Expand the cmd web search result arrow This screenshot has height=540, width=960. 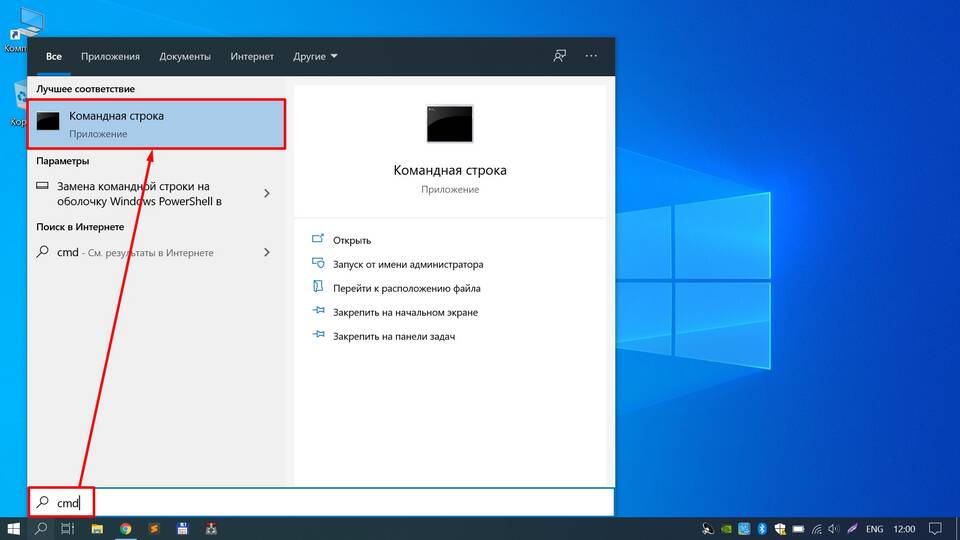click(267, 253)
